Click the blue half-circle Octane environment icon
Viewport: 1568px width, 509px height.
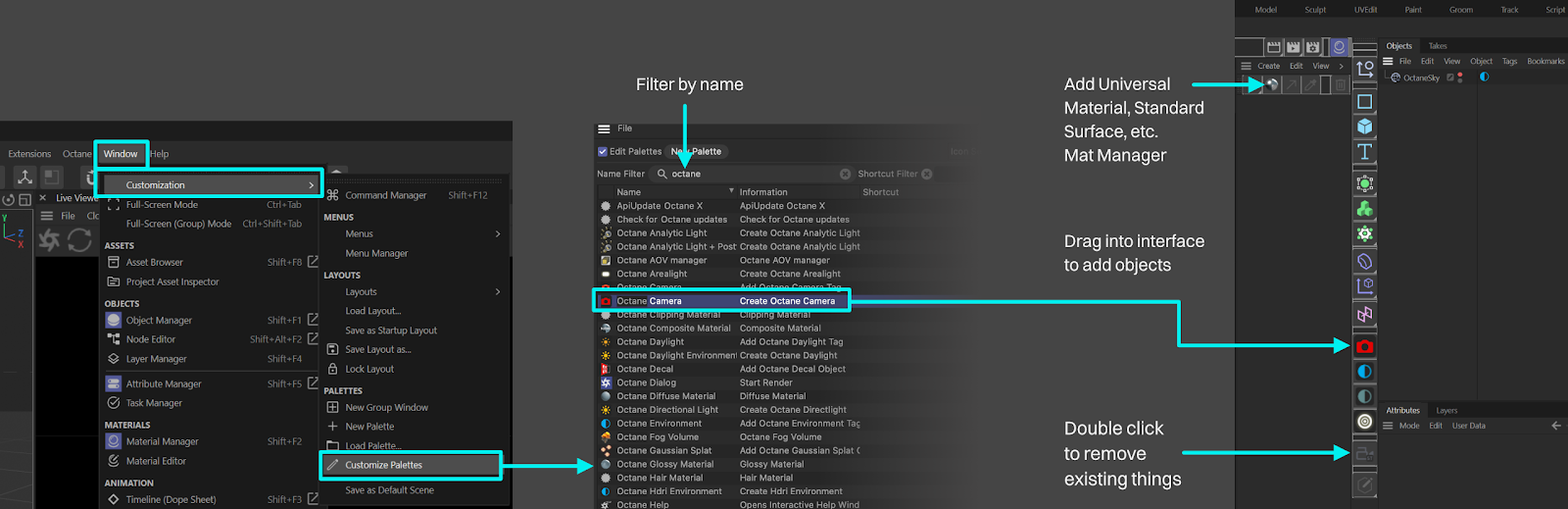pyautogui.click(x=1364, y=372)
